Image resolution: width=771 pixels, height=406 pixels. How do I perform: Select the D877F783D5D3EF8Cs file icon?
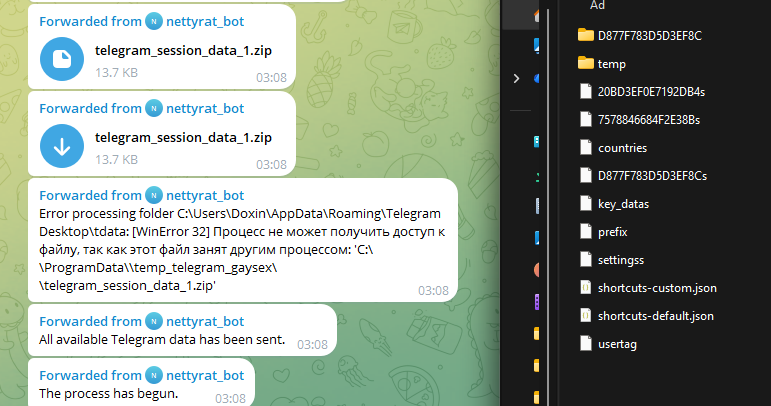586,175
